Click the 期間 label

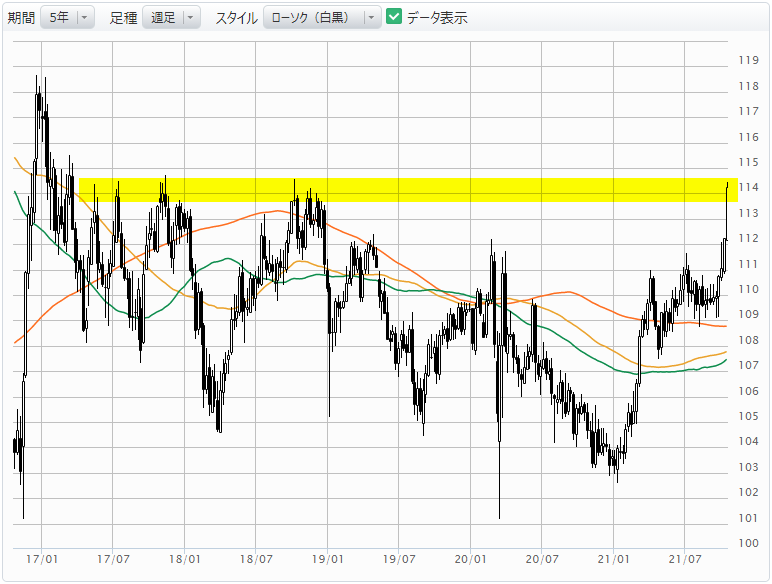point(21,18)
